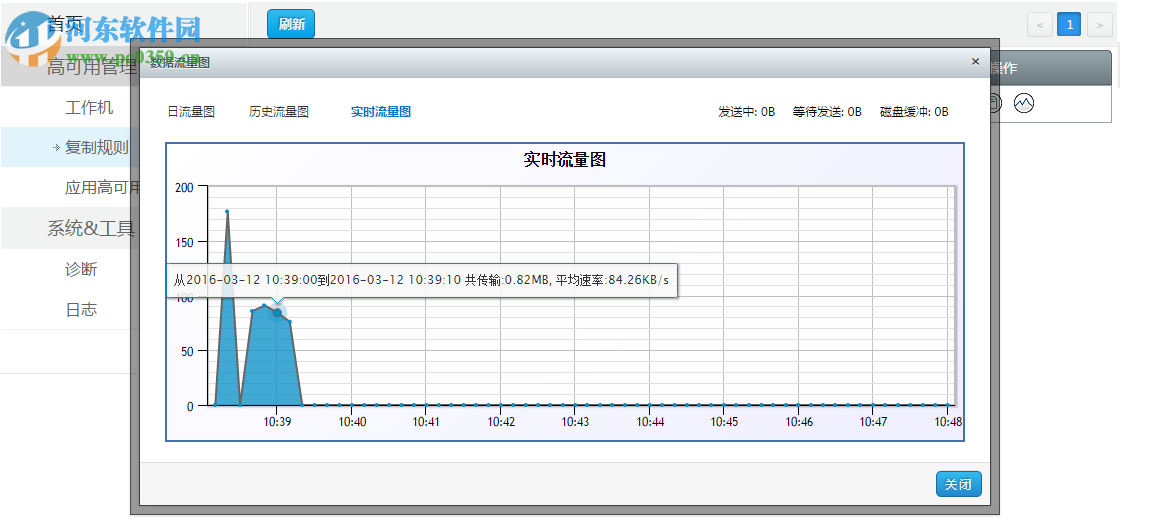
Task: Click the 磁盘缓冲: 0B status text
Action: (x=914, y=112)
